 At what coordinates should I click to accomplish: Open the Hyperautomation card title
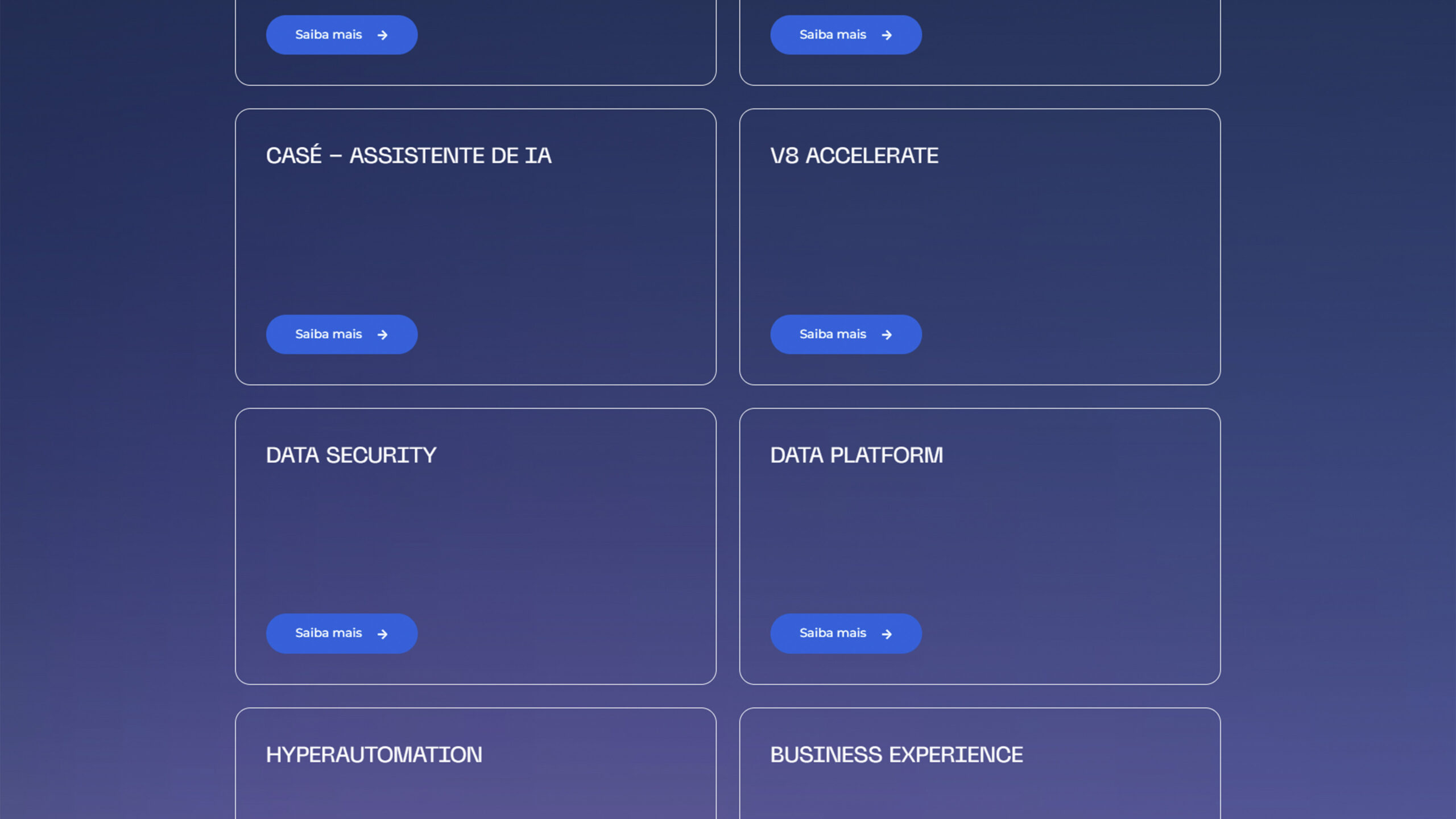tap(374, 755)
